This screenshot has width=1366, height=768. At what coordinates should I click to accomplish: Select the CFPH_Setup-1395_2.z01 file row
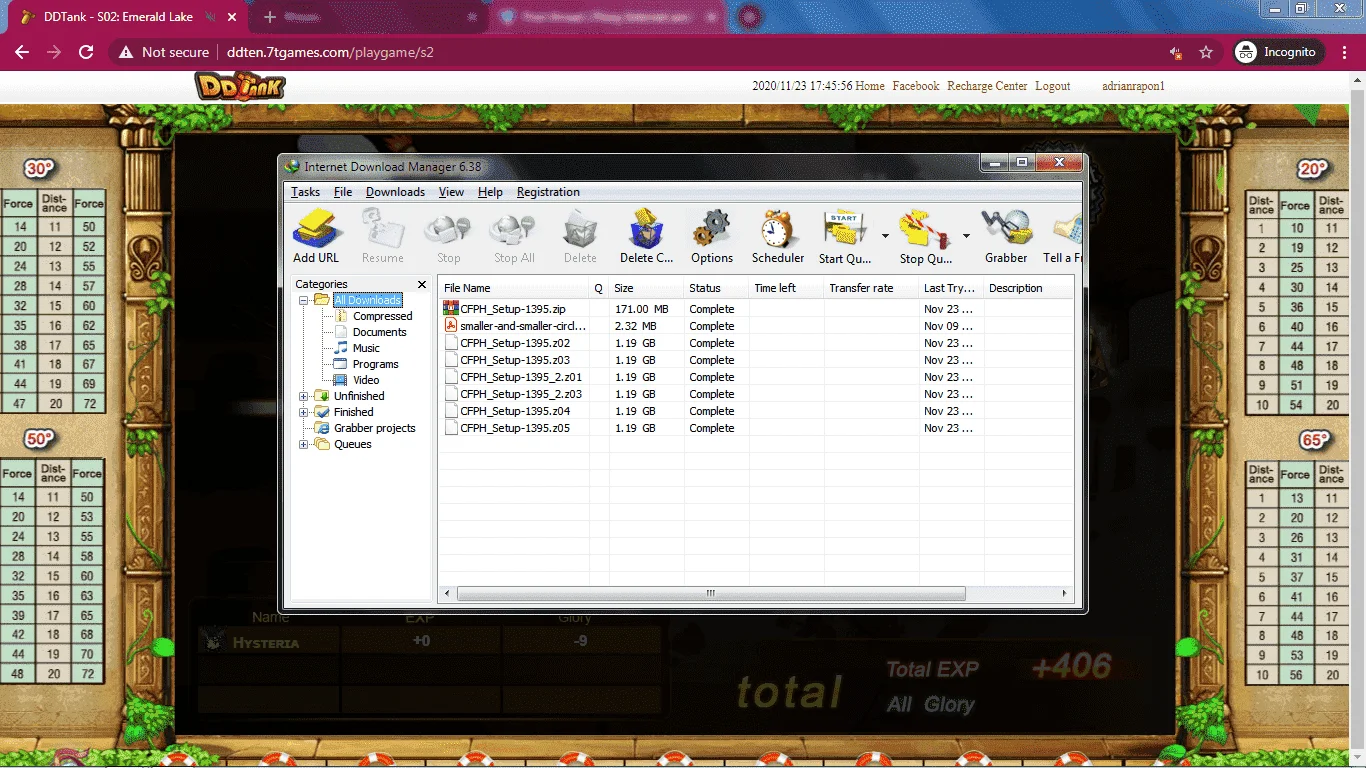756,377
